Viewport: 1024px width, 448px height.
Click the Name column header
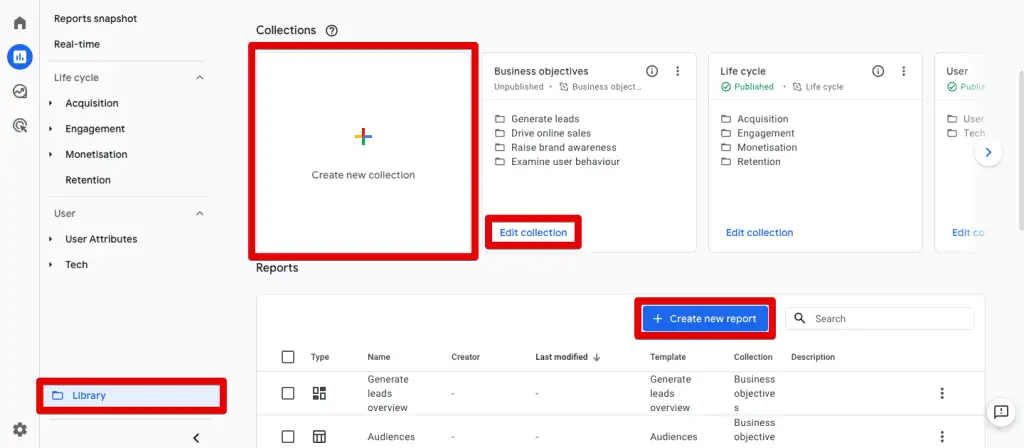[379, 357]
